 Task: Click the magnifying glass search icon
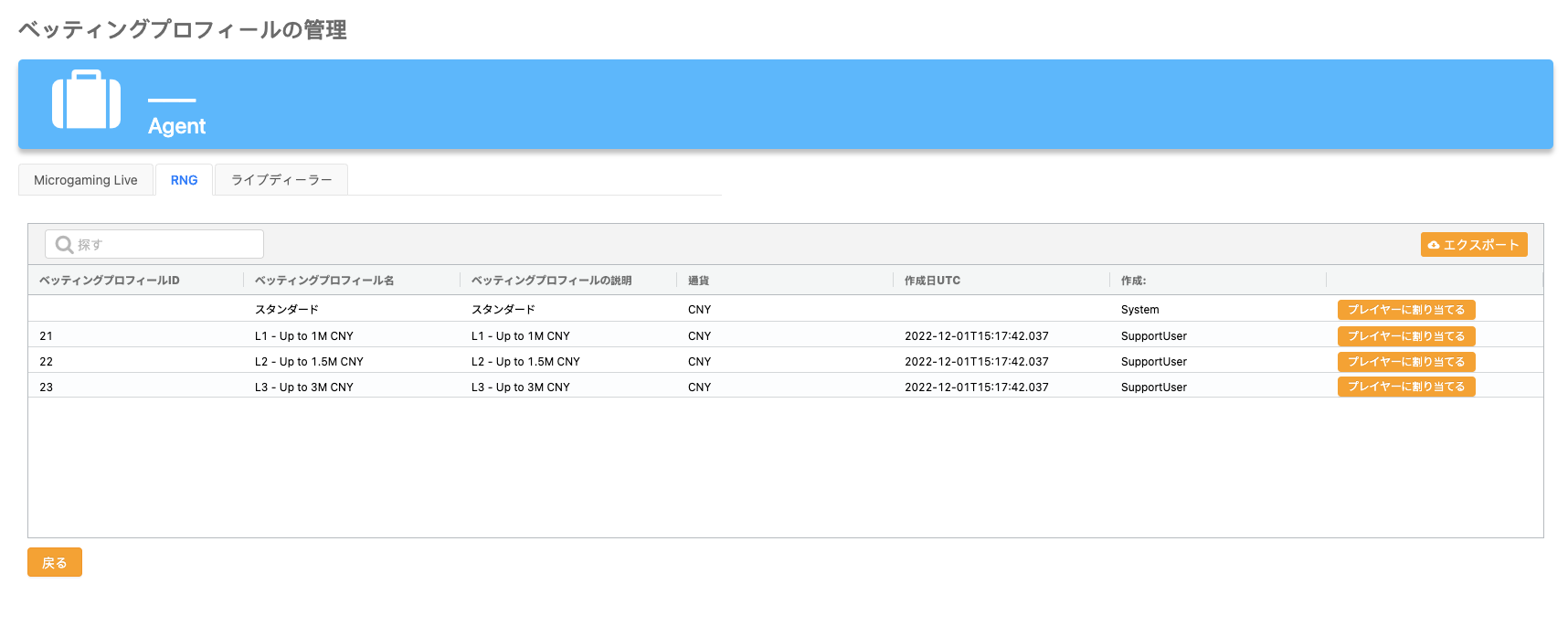(x=64, y=245)
